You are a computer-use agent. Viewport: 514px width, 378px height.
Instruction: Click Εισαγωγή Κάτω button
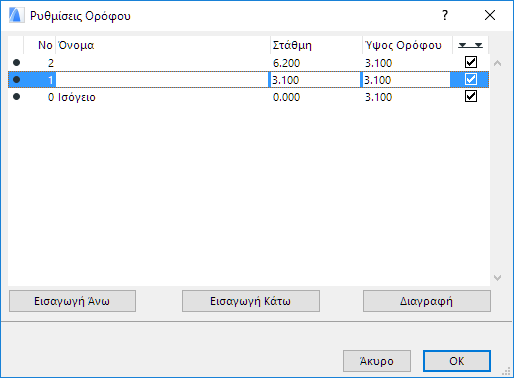coord(251,301)
